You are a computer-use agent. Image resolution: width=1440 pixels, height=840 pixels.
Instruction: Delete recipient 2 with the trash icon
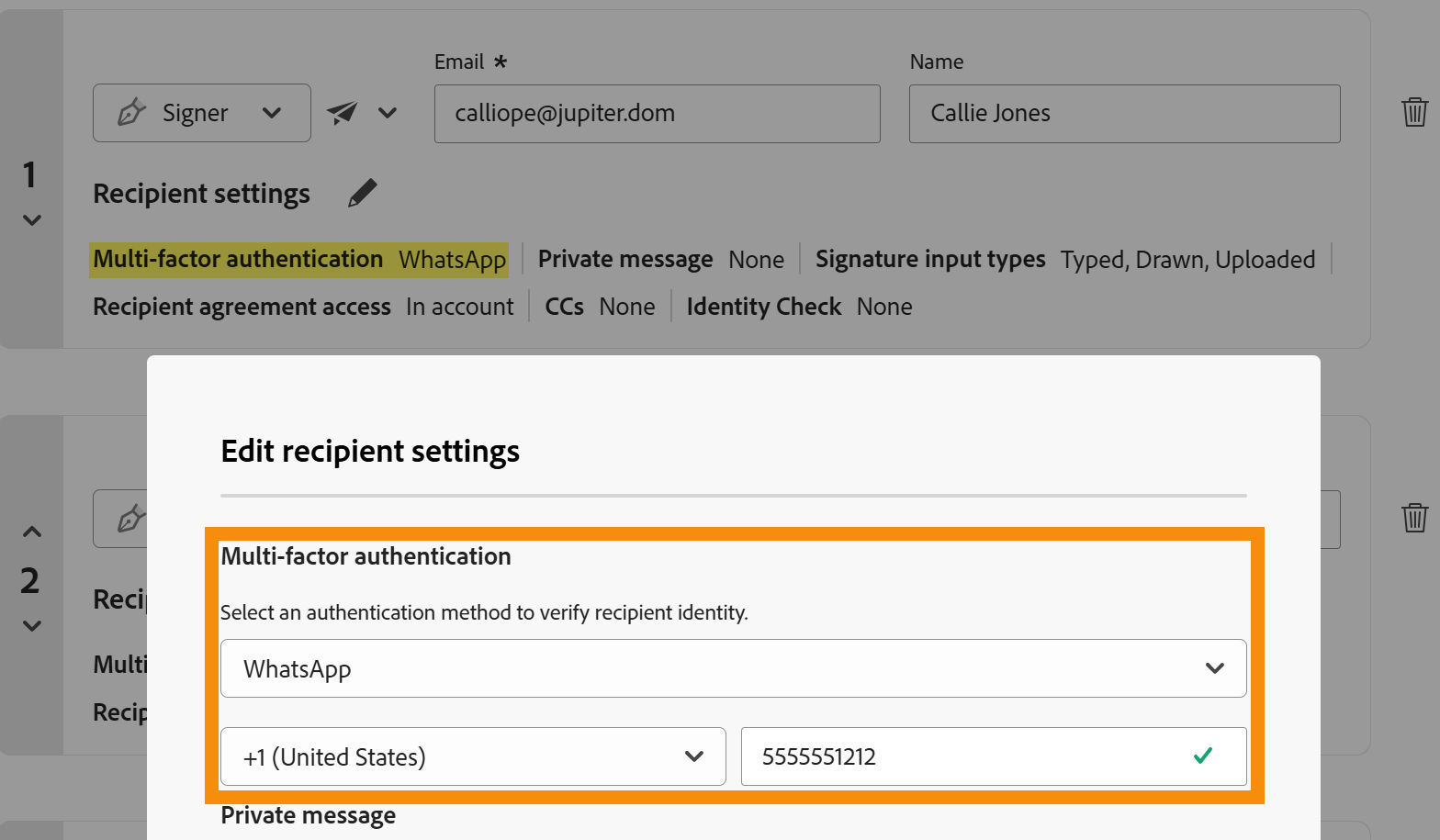(1414, 518)
